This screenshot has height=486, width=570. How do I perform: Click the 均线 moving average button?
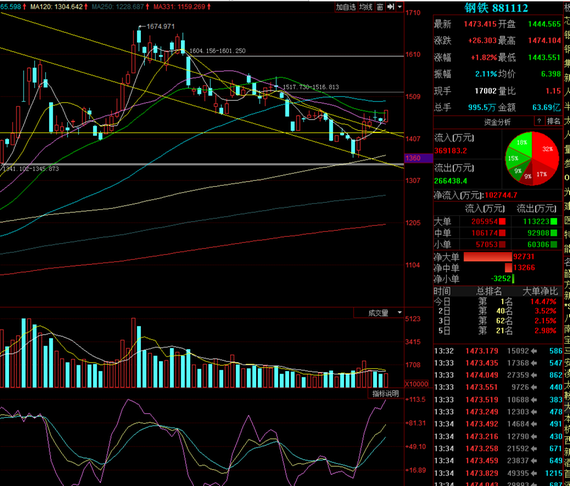point(365,7)
